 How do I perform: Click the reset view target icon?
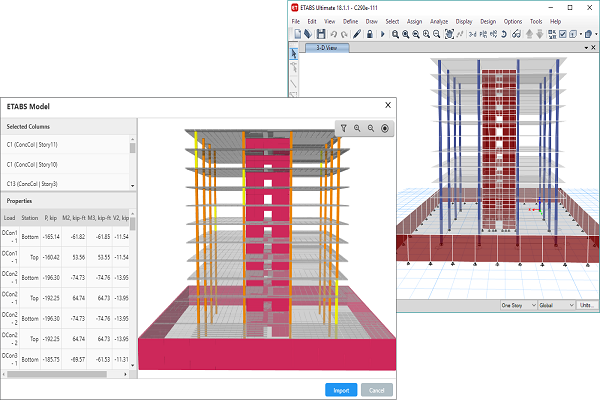tap(384, 129)
